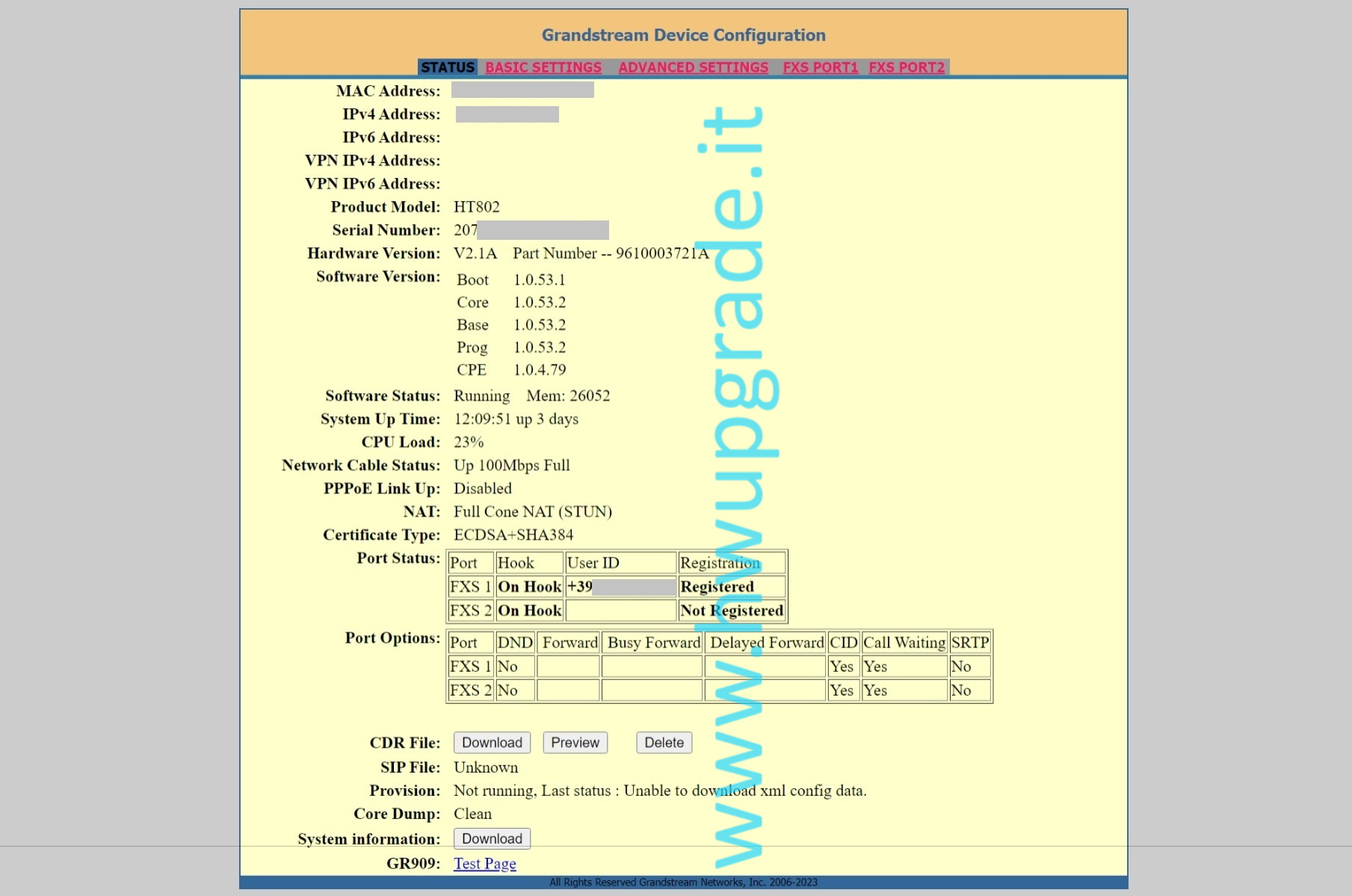Click 'Delayed Forward' column header
This screenshot has width=1352, height=896.
[x=765, y=643]
